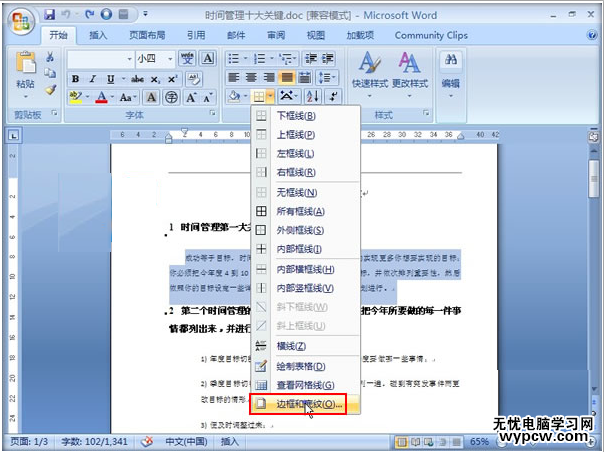Screen dimensions: 604x452
Task: Grow font size with large A
Action: coord(191,97)
